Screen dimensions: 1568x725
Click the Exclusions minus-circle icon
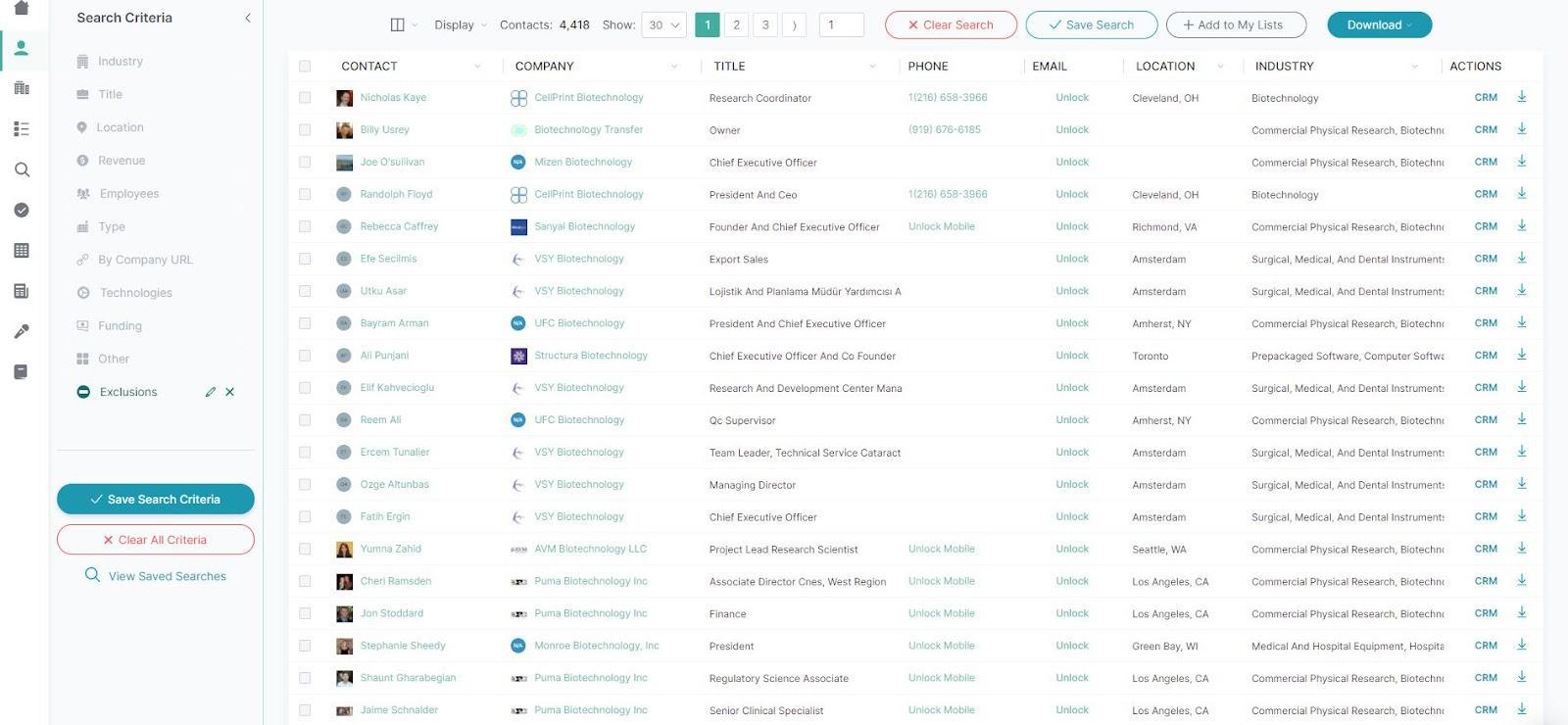coord(83,392)
